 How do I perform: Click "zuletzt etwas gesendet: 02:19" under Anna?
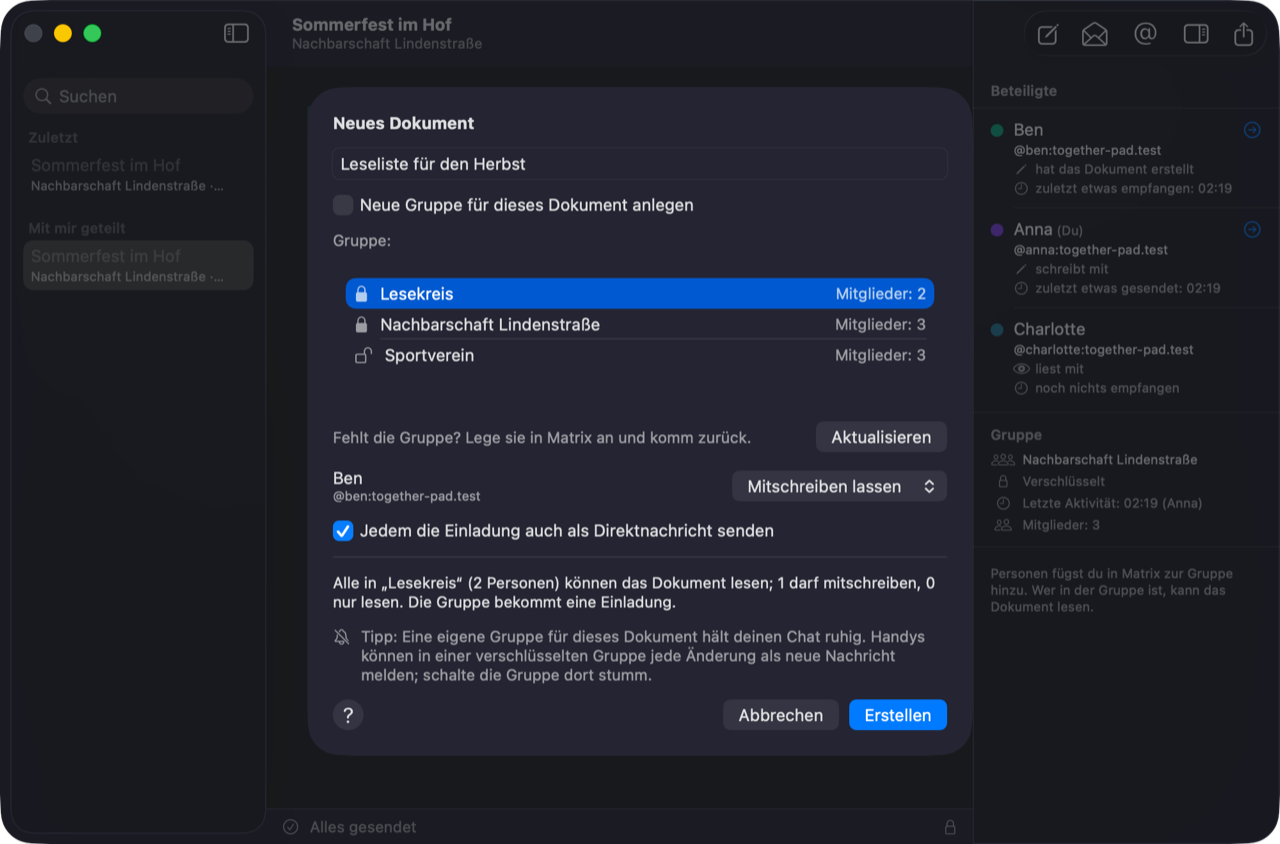[1128, 288]
